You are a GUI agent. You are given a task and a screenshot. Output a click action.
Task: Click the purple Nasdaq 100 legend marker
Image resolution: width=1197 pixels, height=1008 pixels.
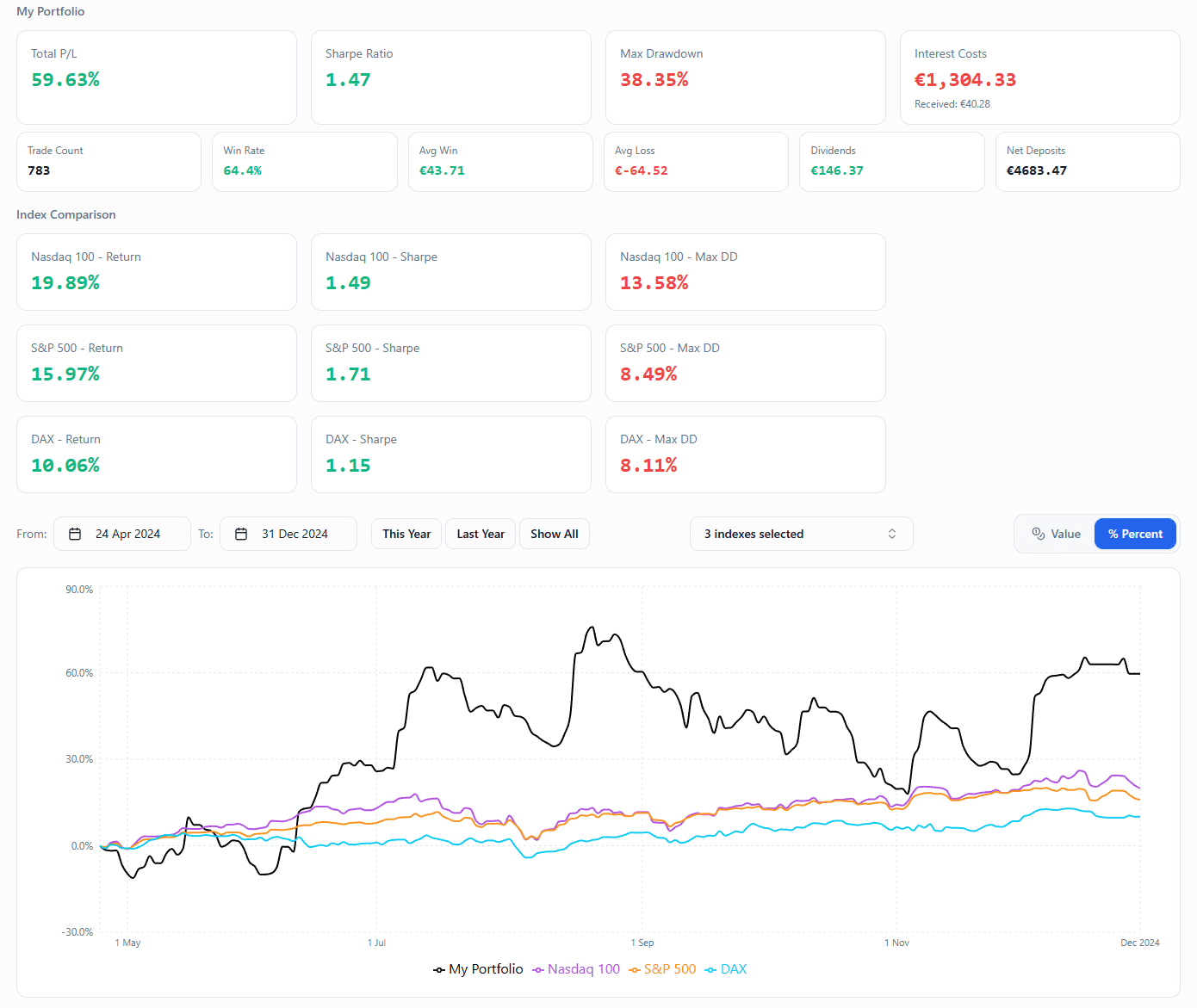538,970
